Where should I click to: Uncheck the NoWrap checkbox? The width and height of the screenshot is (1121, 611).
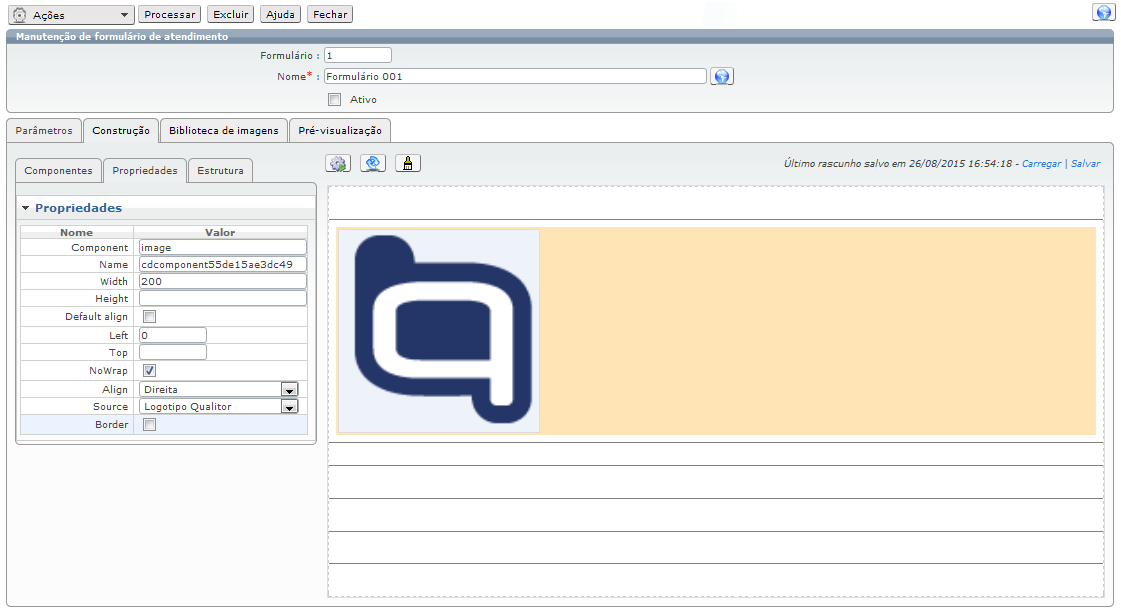(x=149, y=371)
